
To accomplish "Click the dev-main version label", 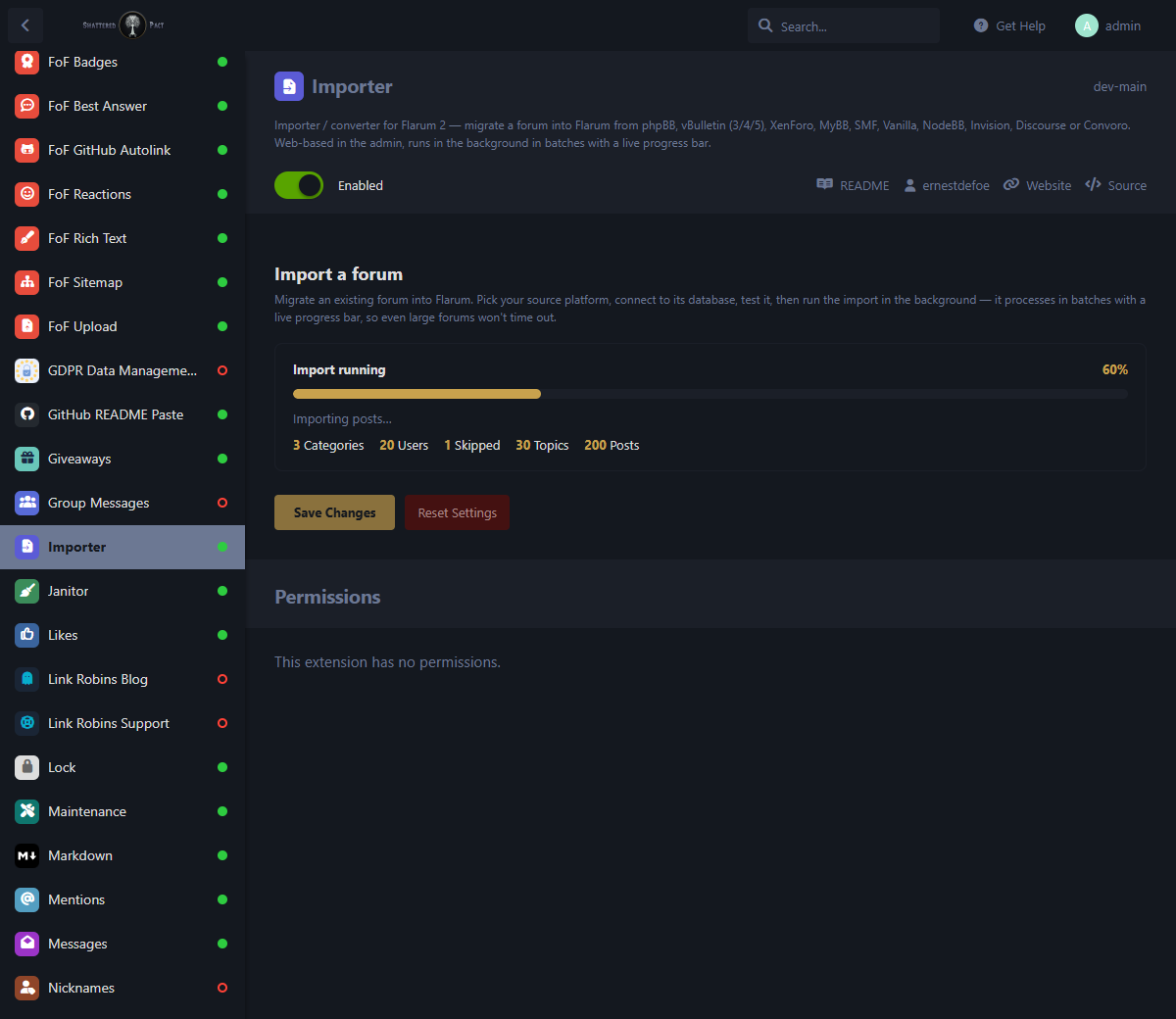I will coord(1120,86).
